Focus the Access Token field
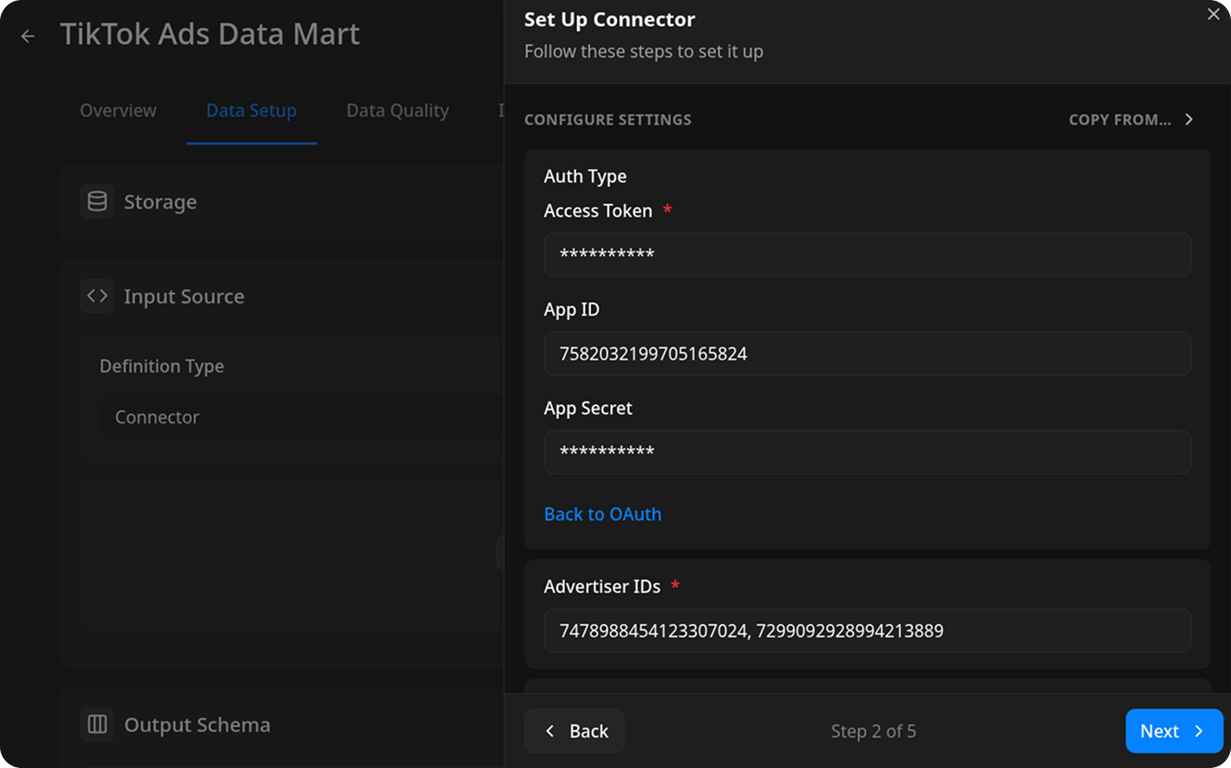This screenshot has width=1231, height=768. [x=867, y=255]
